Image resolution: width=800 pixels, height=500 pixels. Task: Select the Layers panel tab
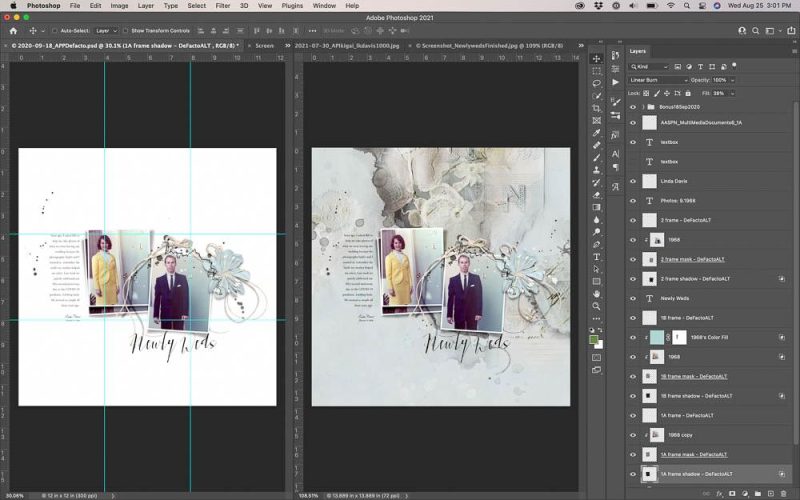[637, 51]
